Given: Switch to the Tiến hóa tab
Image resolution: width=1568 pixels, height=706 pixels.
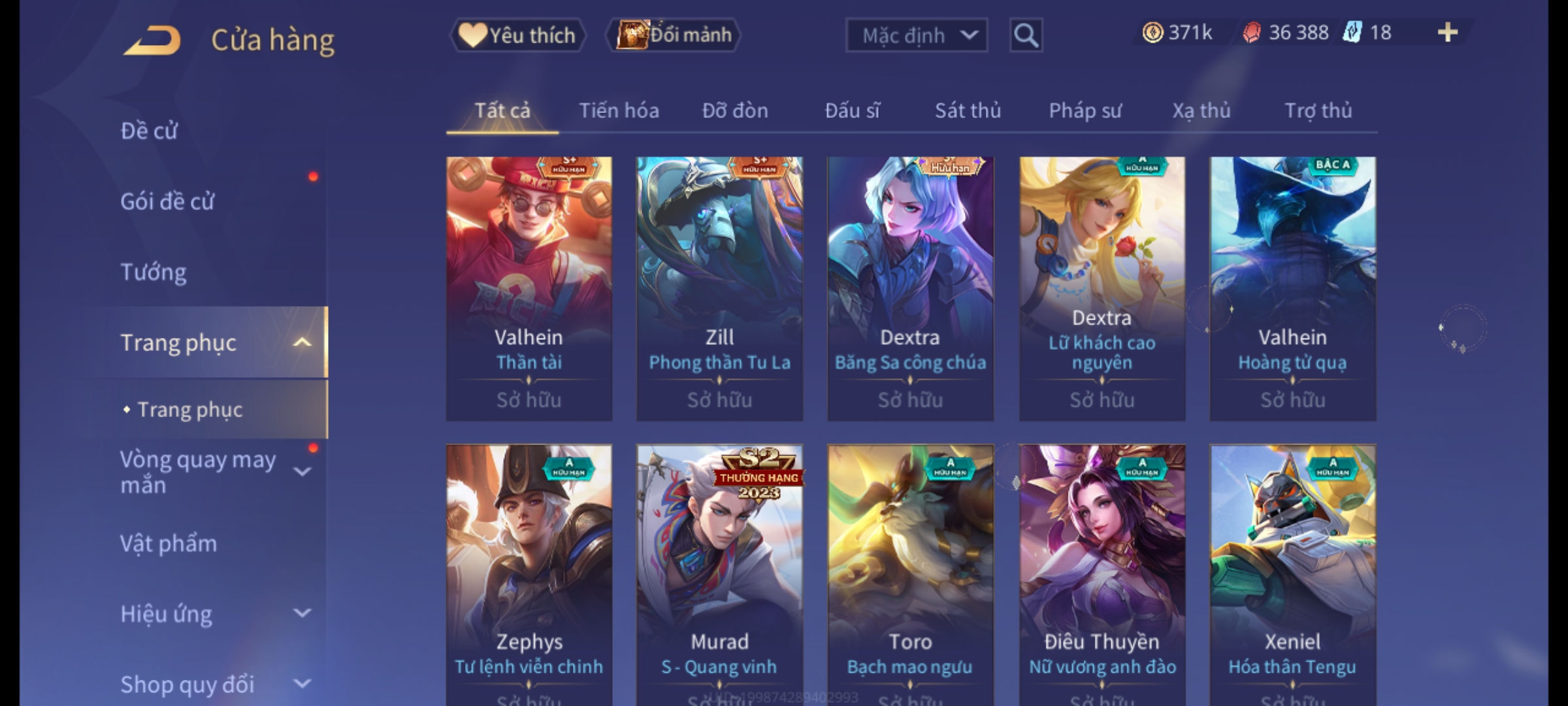Looking at the screenshot, I should click(619, 111).
